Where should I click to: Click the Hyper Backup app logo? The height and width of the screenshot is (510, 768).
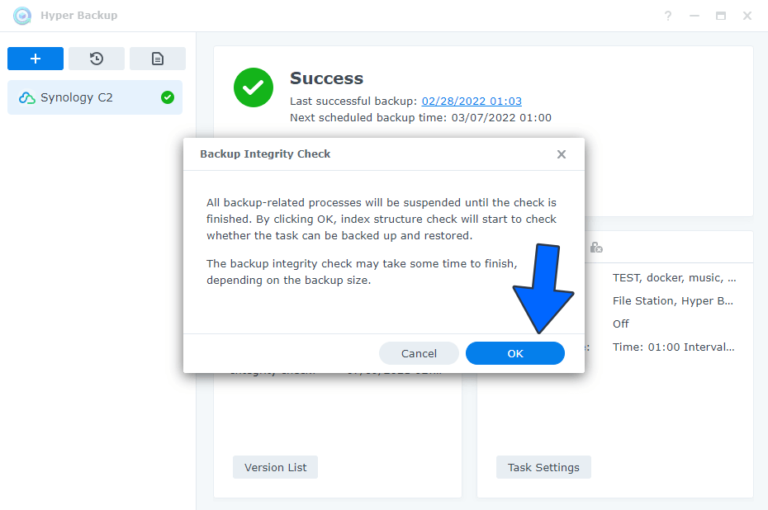22,16
